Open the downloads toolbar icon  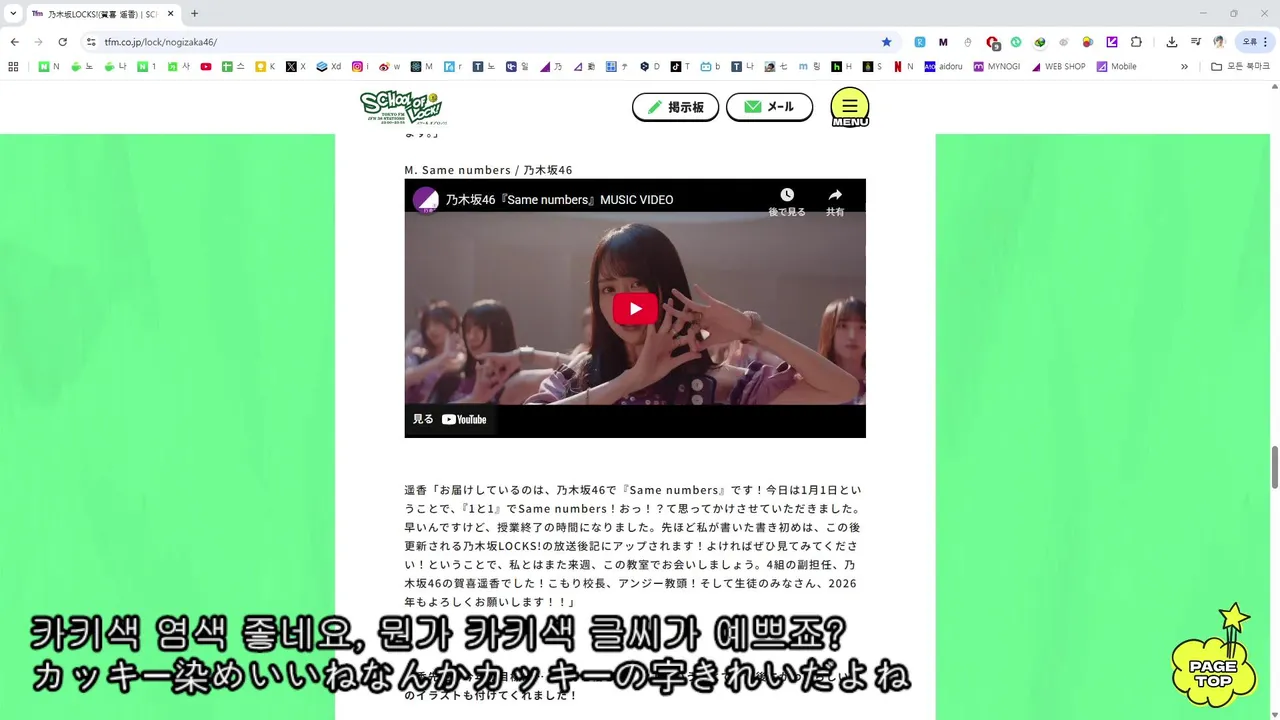tap(1171, 42)
